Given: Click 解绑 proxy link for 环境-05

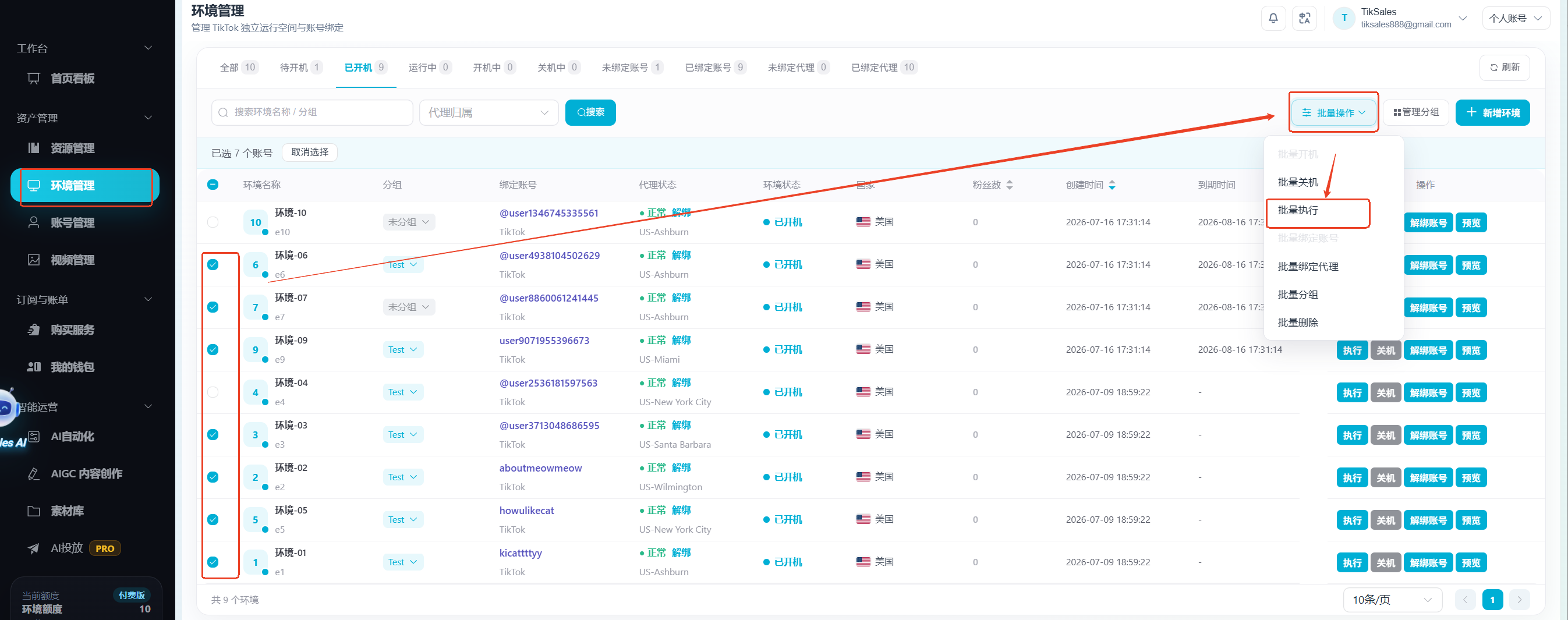Looking at the screenshot, I should [x=681, y=511].
